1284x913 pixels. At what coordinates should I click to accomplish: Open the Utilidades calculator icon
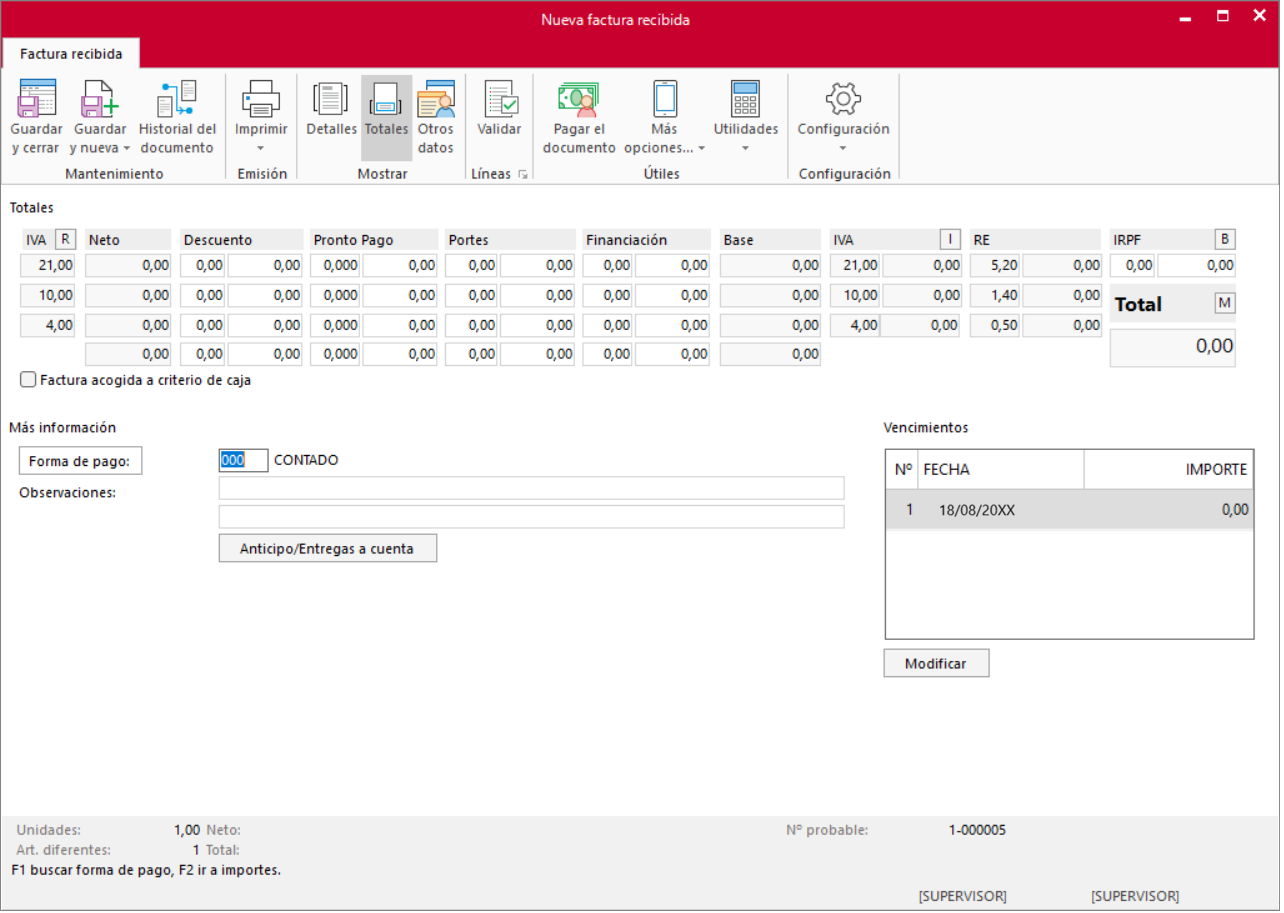[x=746, y=98]
